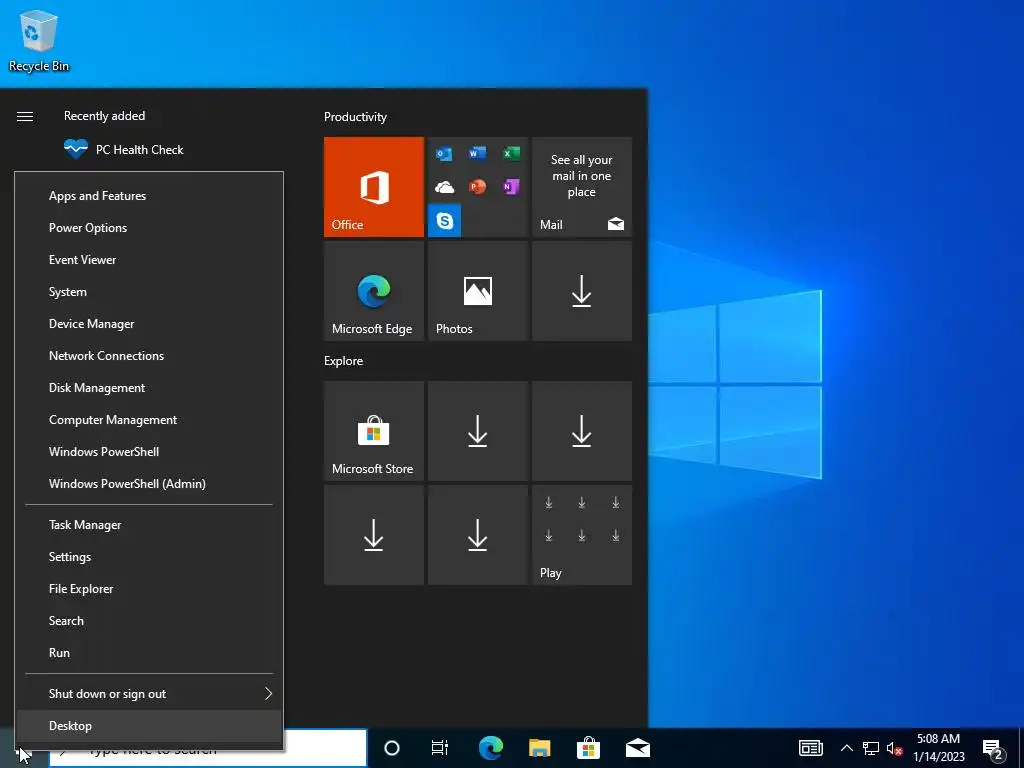Expand the Start menu hamburger button
Viewport: 1024px width, 768px height.
25,116
